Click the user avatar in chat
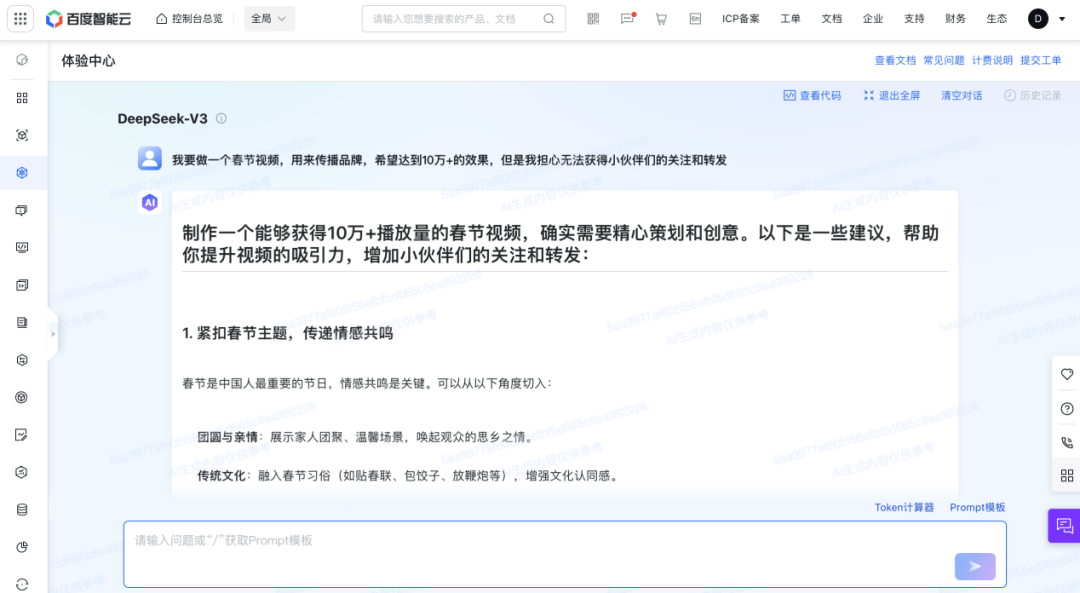The image size is (1080, 593). [149, 158]
